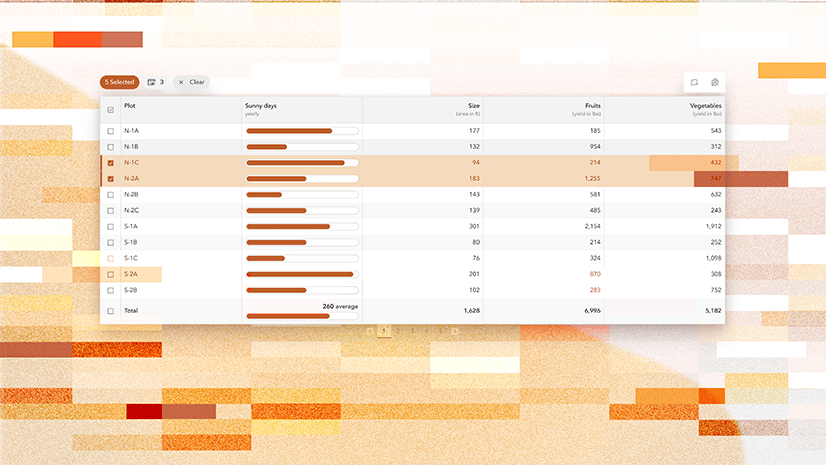826x465 pixels.
Task: Click the Fruits value 283 for S-2B
Action: point(595,290)
